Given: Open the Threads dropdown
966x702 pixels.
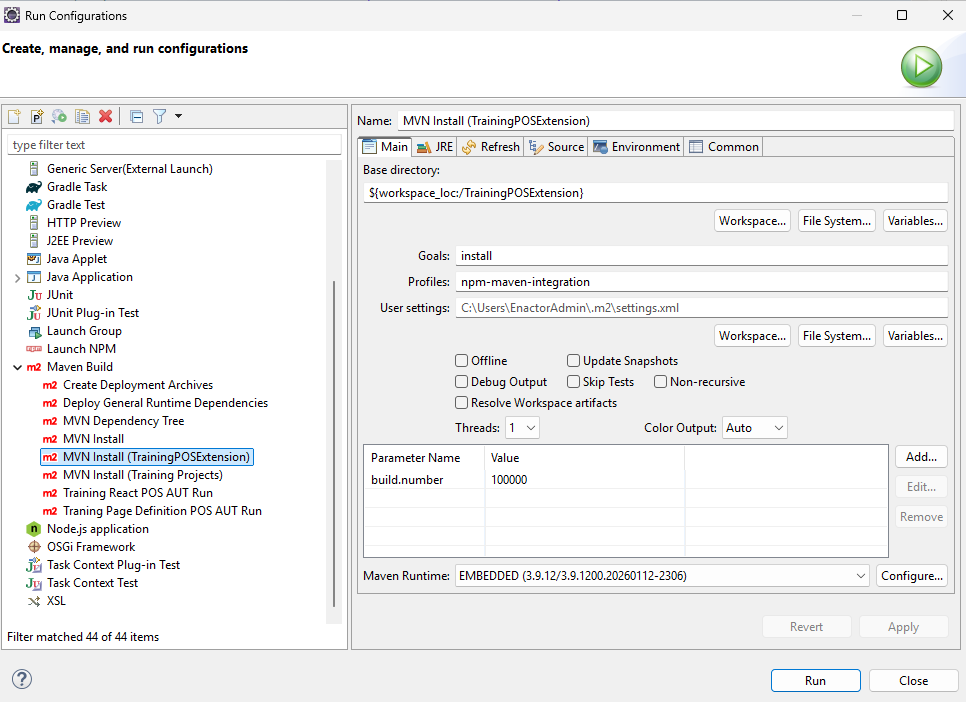Looking at the screenshot, I should point(522,428).
